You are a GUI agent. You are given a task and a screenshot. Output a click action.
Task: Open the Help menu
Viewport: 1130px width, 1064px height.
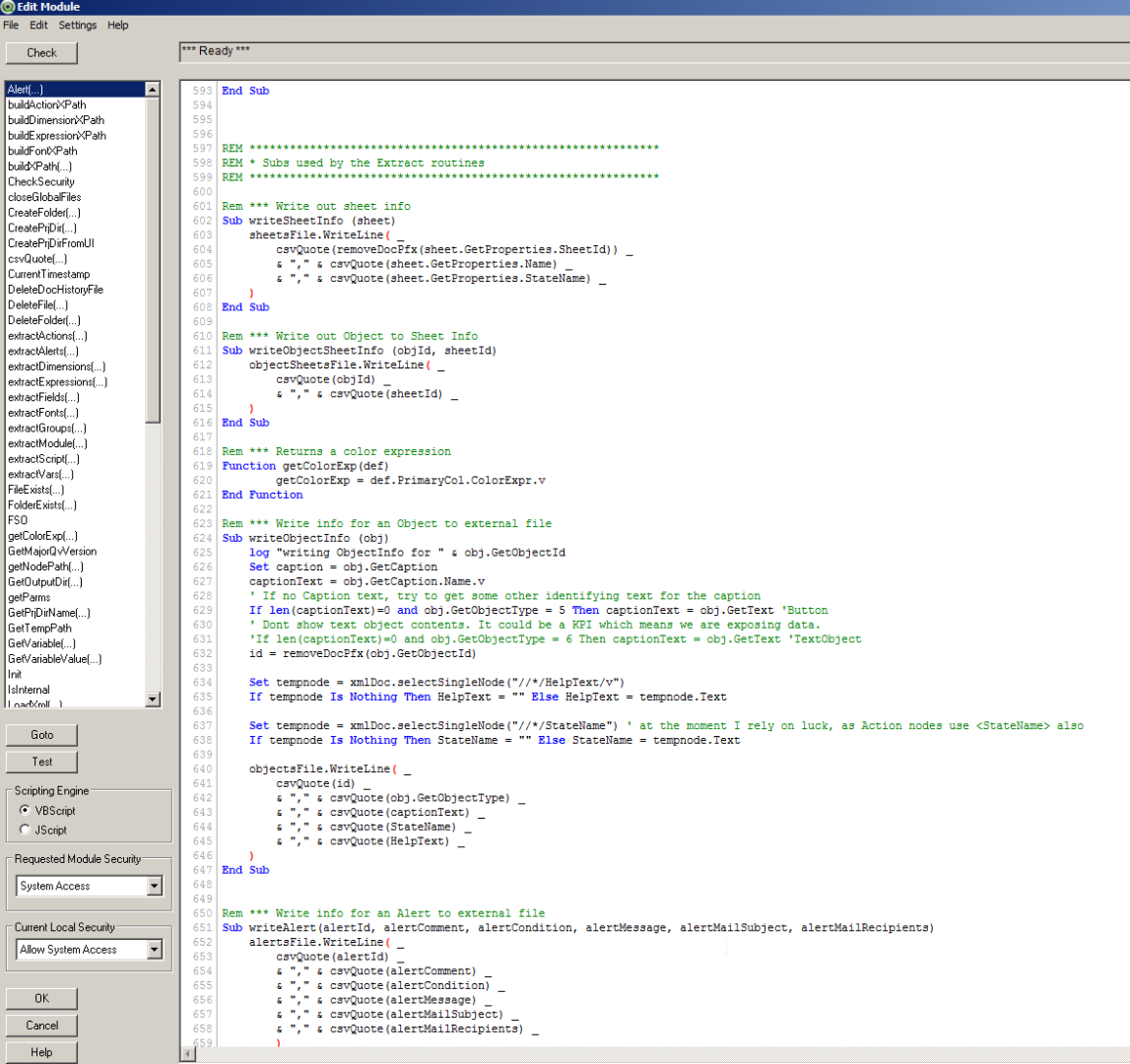click(118, 25)
